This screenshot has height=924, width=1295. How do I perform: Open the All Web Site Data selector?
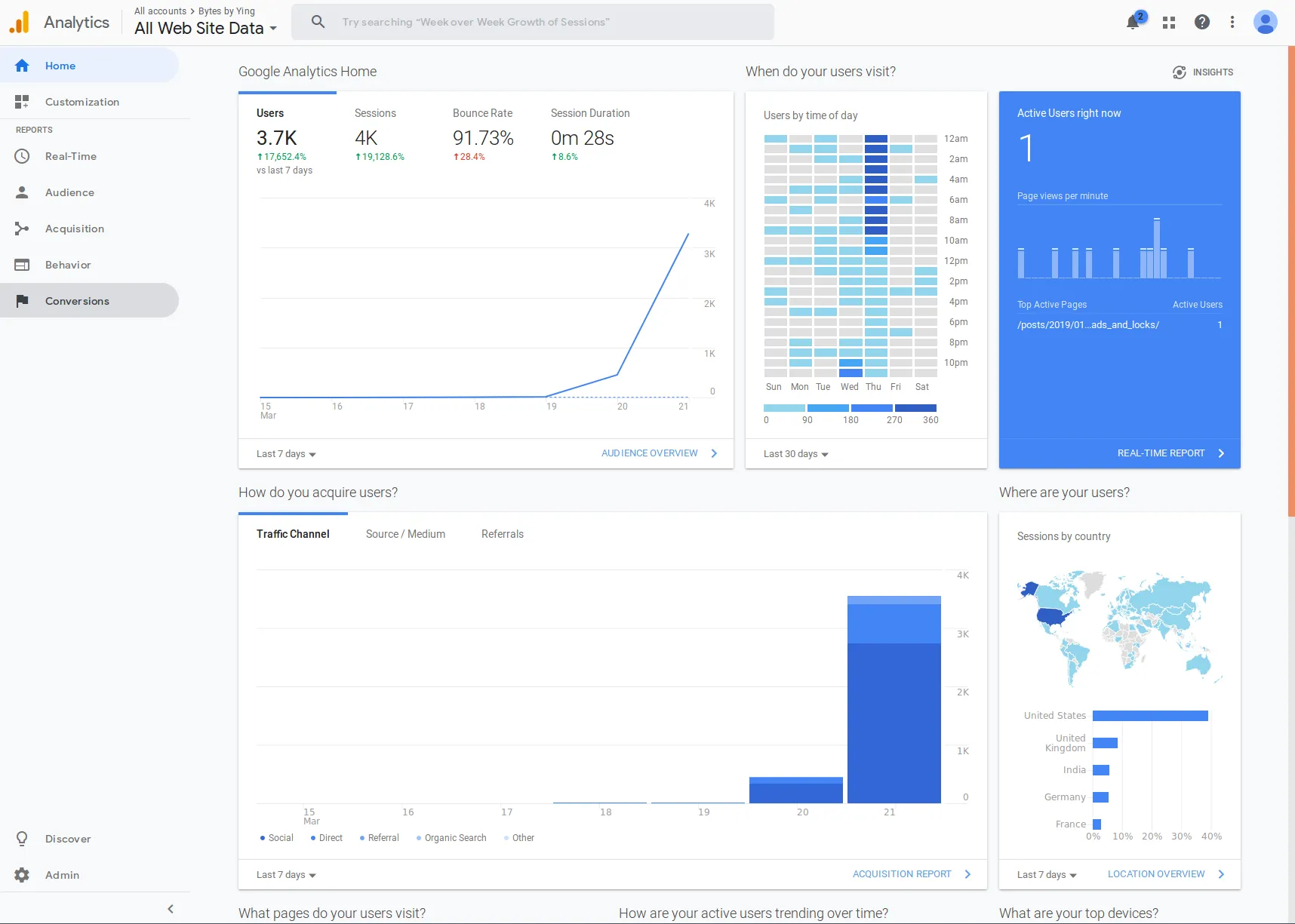click(x=206, y=29)
